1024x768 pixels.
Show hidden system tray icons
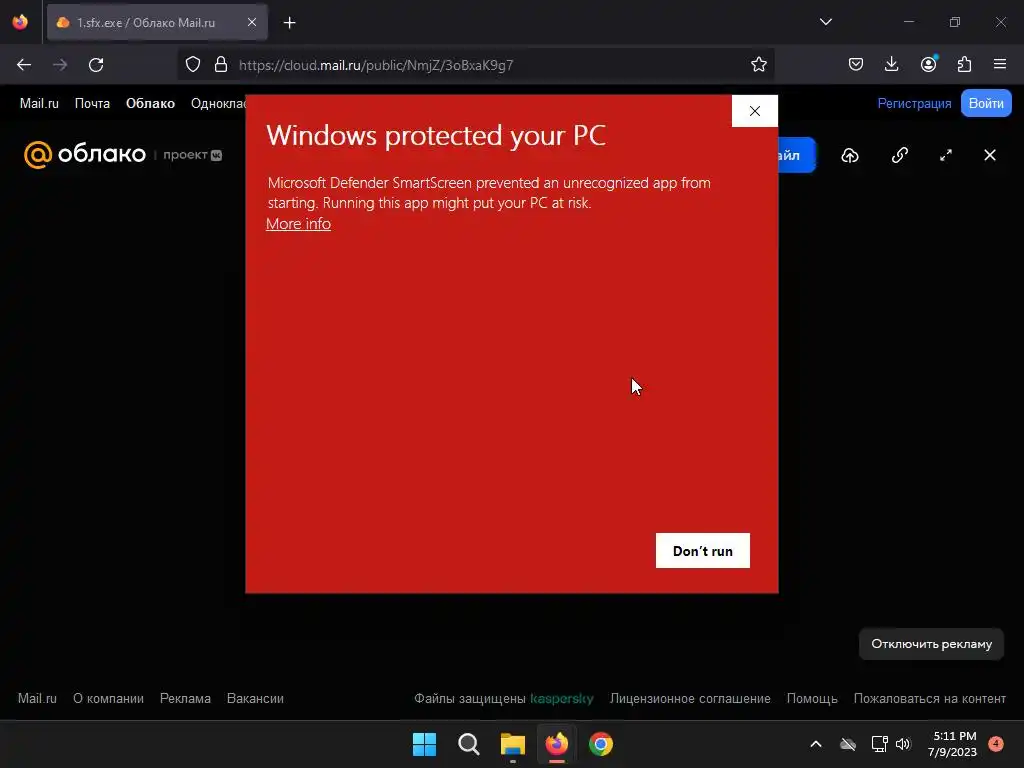(x=816, y=744)
